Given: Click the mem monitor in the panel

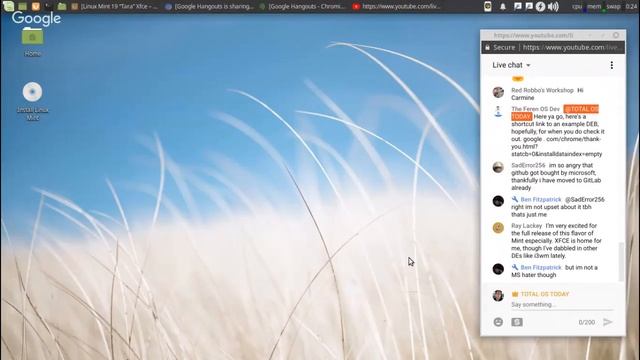Looking at the screenshot, I should (594, 7).
